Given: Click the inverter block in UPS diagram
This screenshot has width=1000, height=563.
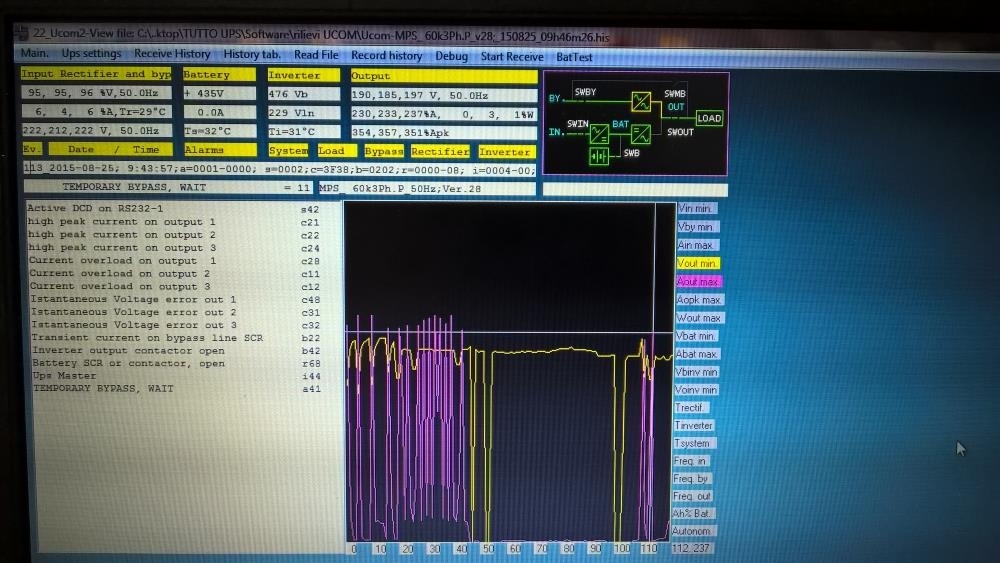Looking at the screenshot, I should click(641, 134).
